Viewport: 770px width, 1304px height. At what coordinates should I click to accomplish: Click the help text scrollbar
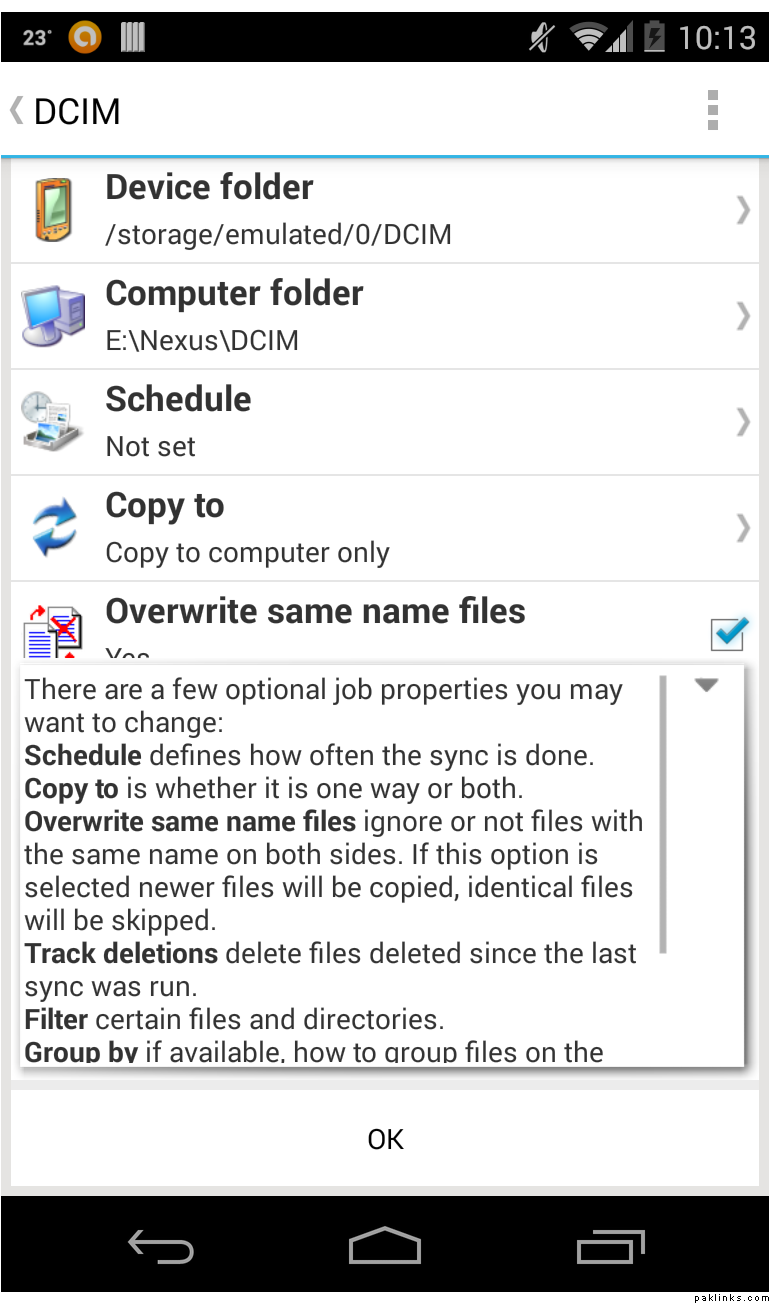pos(663,815)
